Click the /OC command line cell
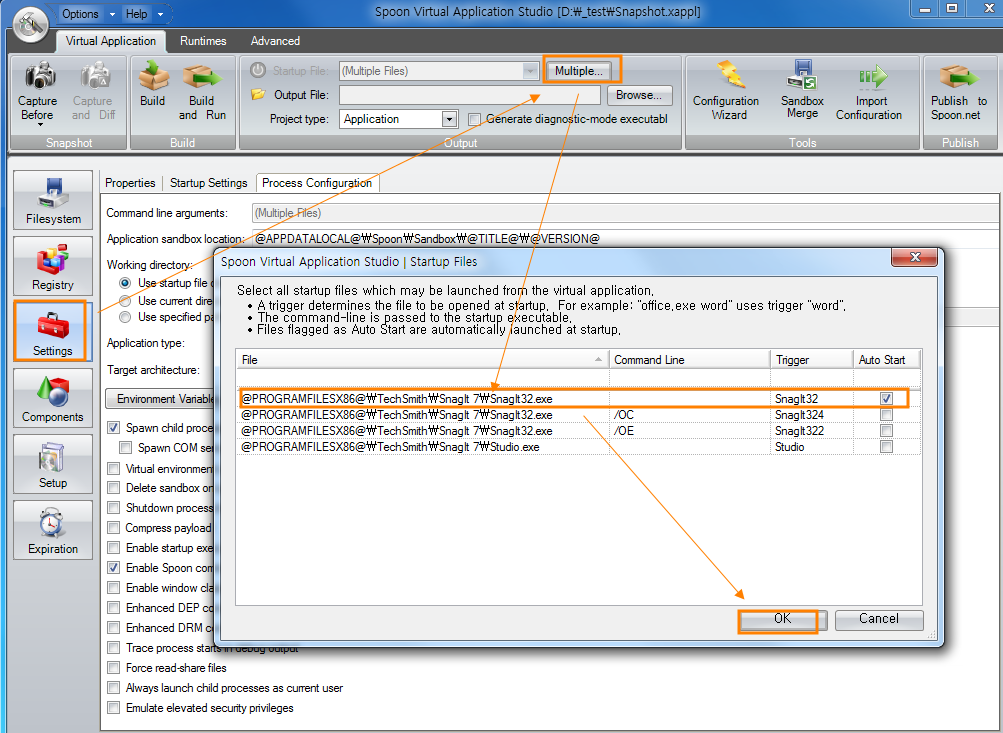Screen dimensions: 1003x733 tap(690, 414)
